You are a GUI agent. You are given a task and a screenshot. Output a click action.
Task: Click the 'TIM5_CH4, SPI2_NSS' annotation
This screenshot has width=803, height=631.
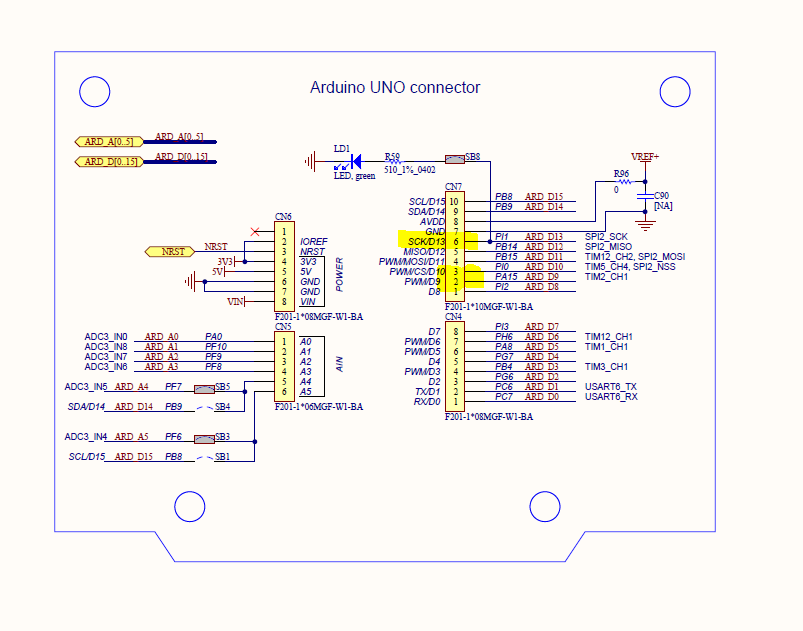pyautogui.click(x=630, y=266)
